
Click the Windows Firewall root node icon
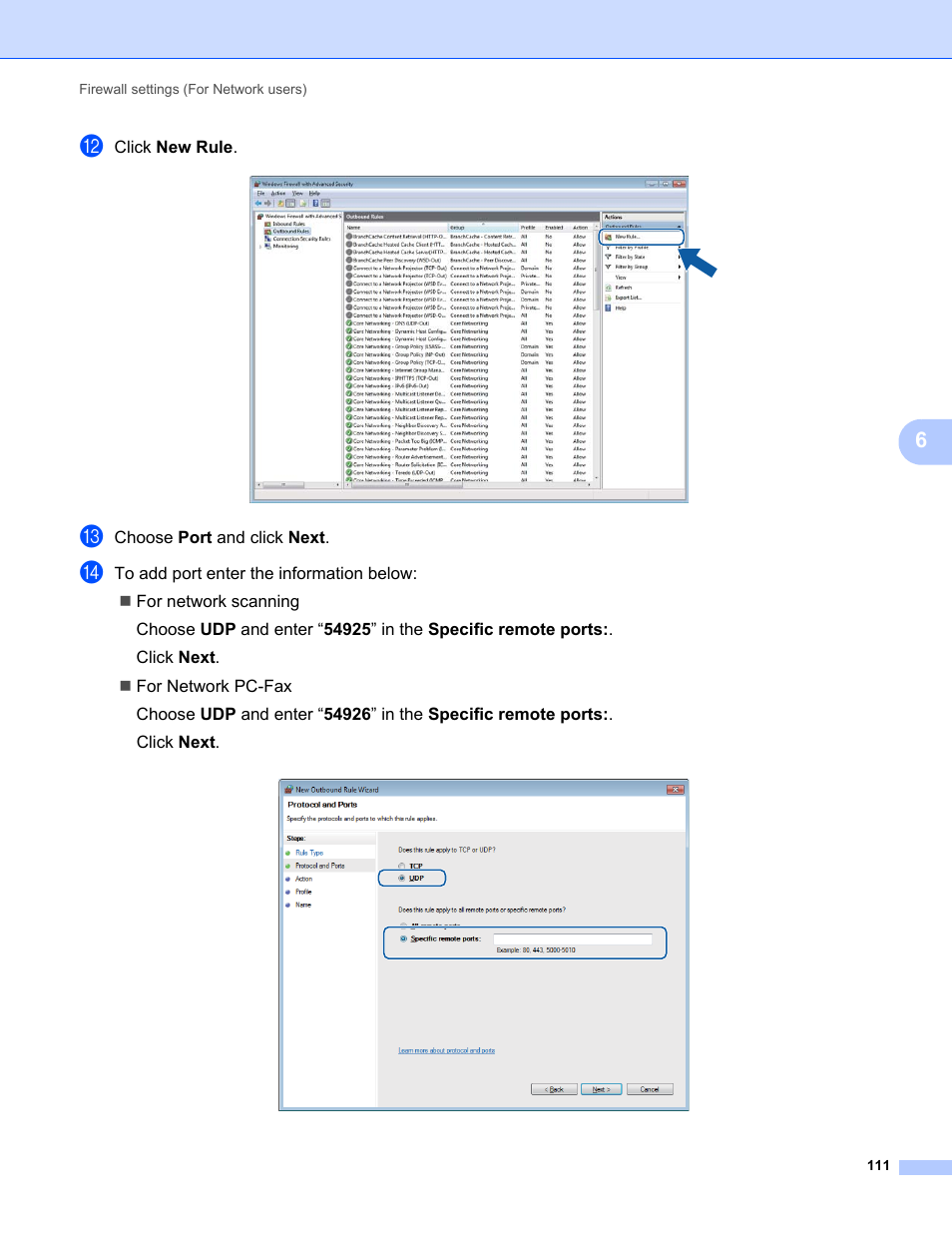point(259,216)
